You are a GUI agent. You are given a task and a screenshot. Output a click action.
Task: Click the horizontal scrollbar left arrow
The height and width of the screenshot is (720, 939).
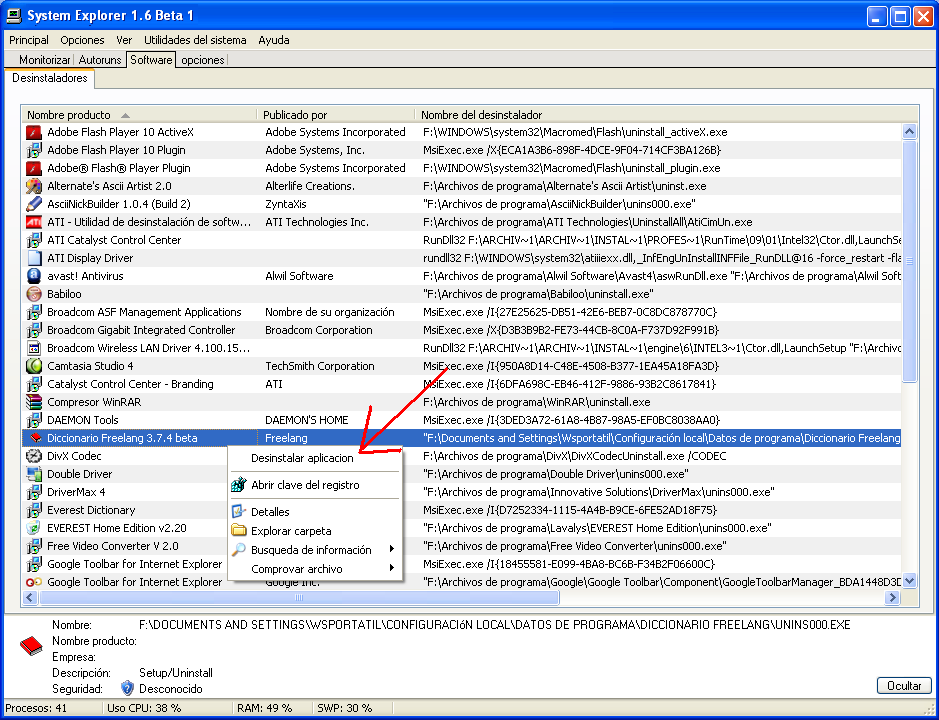[x=31, y=597]
